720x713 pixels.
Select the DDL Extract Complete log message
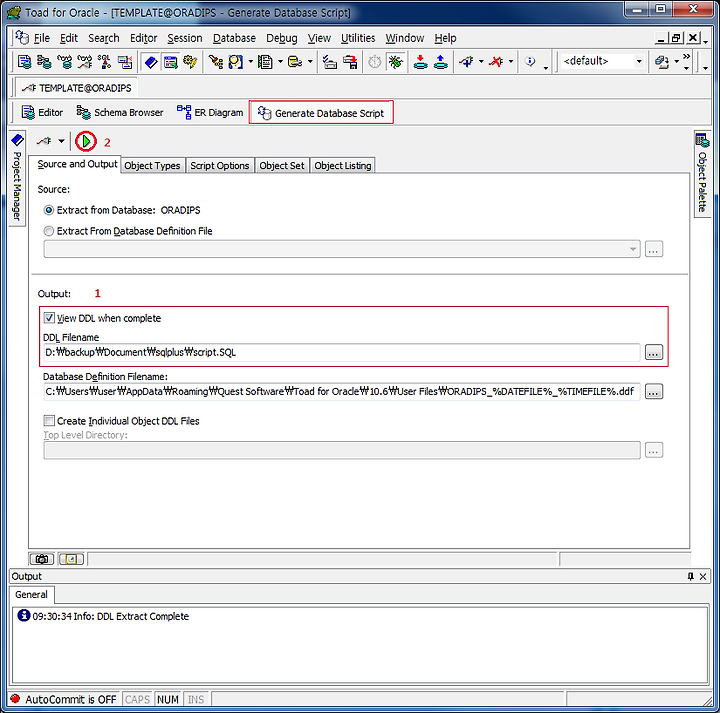[x=110, y=616]
